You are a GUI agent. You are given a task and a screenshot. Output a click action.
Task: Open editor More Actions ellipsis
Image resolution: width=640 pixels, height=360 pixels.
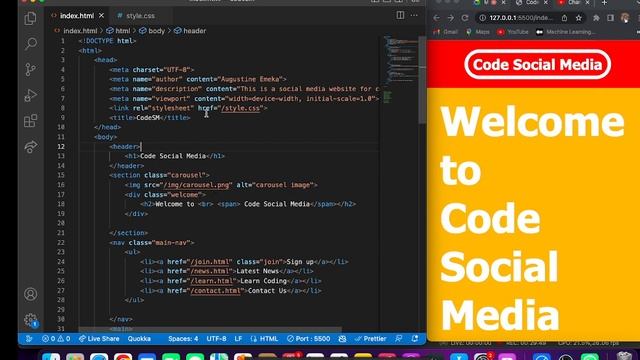[x=414, y=16]
